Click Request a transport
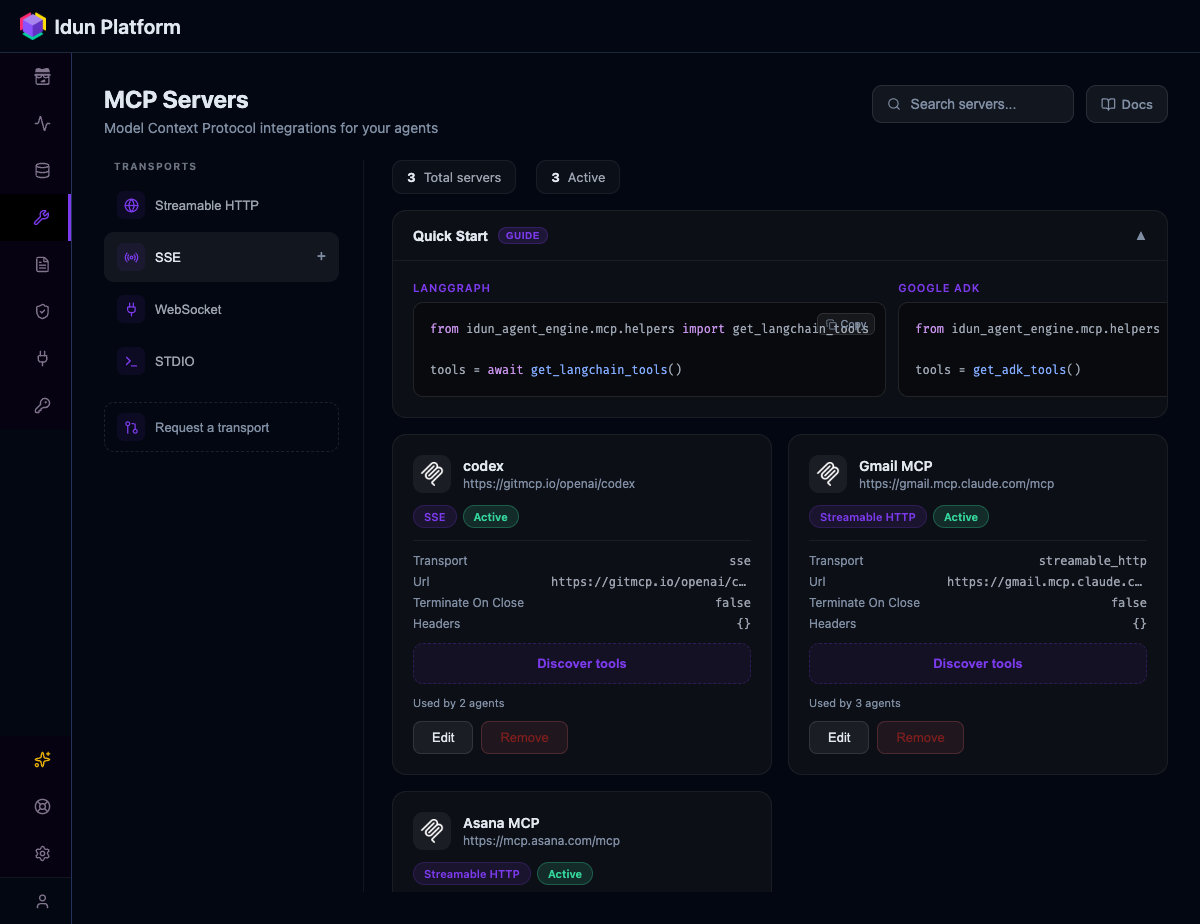The width and height of the screenshot is (1200, 924). click(x=221, y=427)
